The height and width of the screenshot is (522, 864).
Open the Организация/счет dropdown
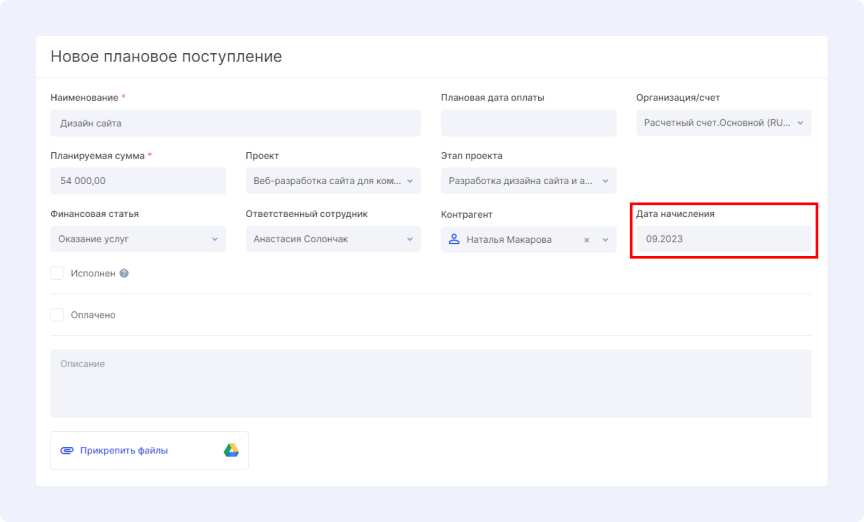point(723,123)
